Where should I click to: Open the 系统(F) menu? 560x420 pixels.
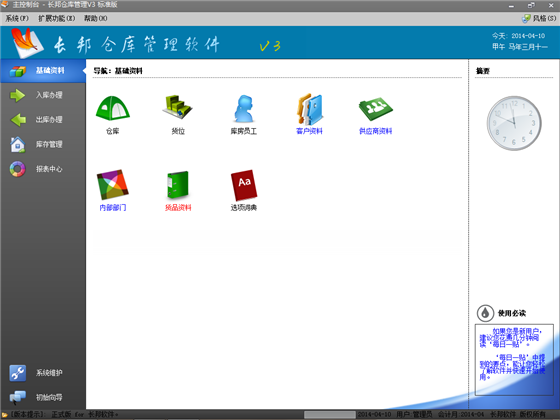[17, 18]
